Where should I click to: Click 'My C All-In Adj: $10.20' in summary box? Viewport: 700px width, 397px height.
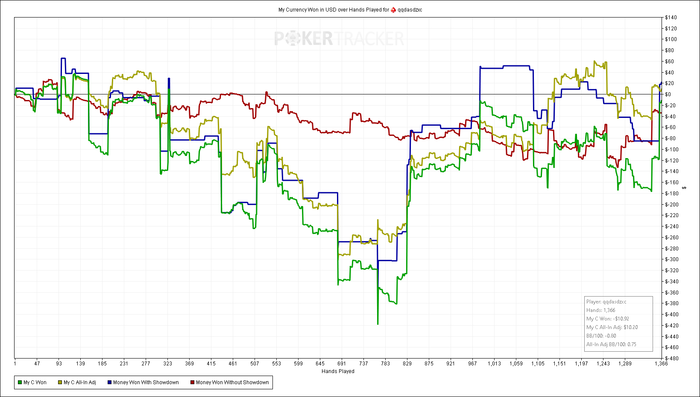pyautogui.click(x=612, y=327)
